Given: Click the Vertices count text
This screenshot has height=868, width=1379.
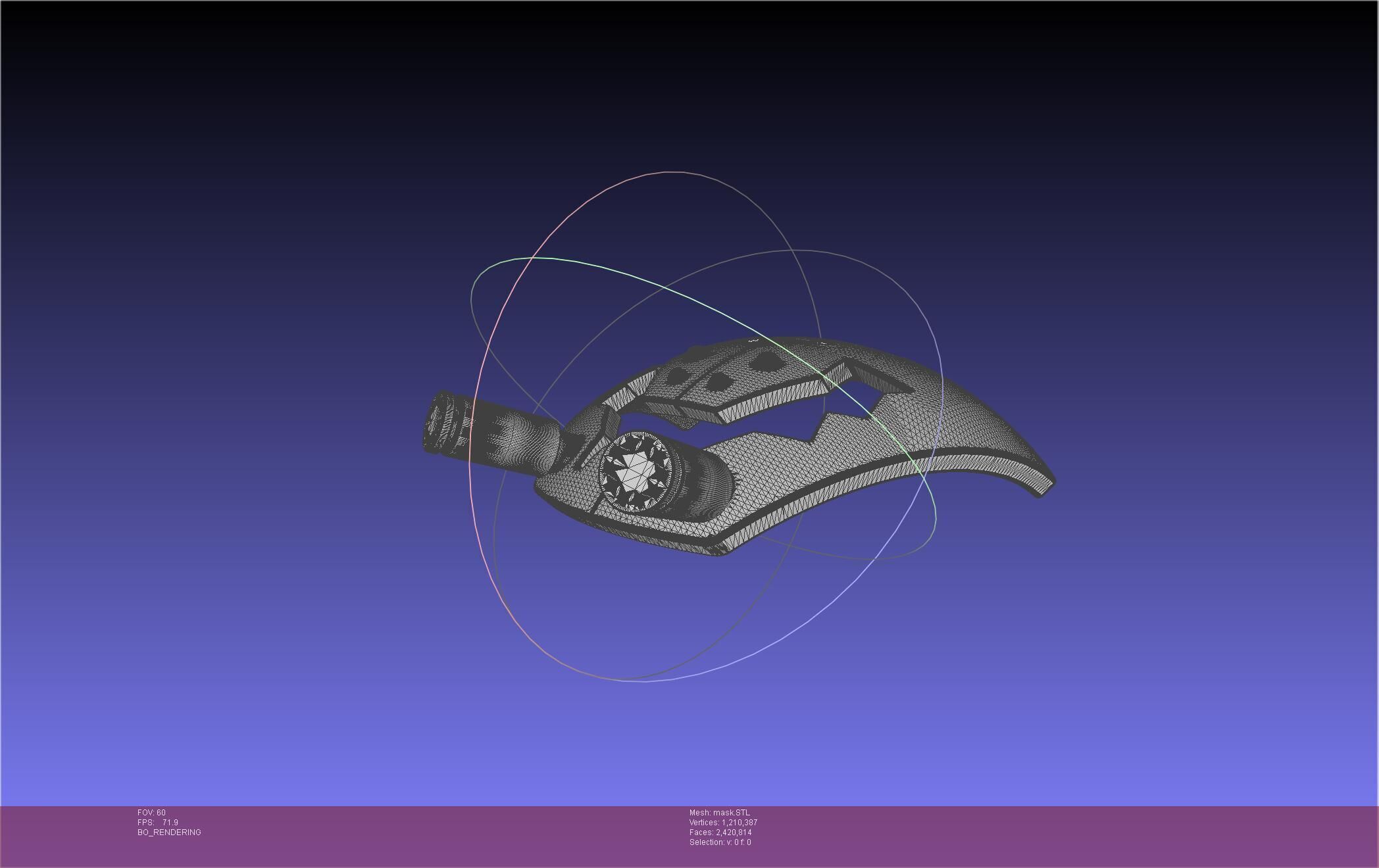Looking at the screenshot, I should (x=723, y=823).
